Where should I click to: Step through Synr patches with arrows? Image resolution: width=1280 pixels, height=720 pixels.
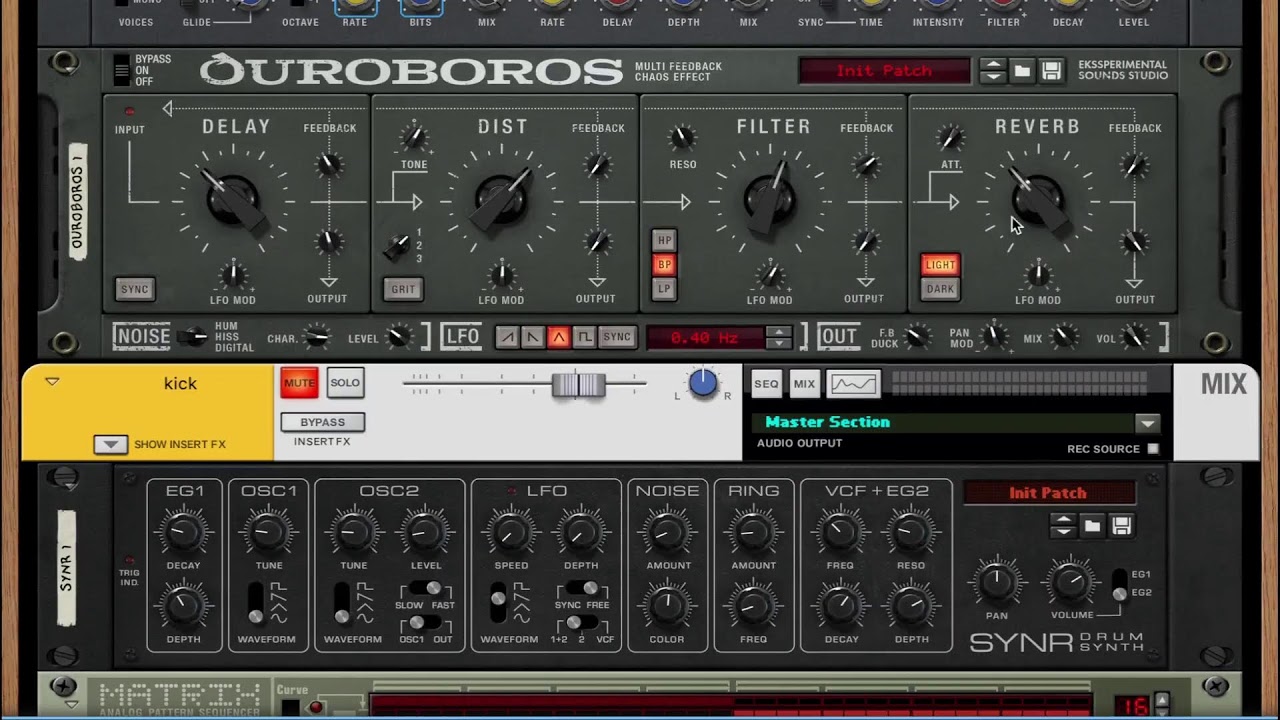pyautogui.click(x=1063, y=526)
